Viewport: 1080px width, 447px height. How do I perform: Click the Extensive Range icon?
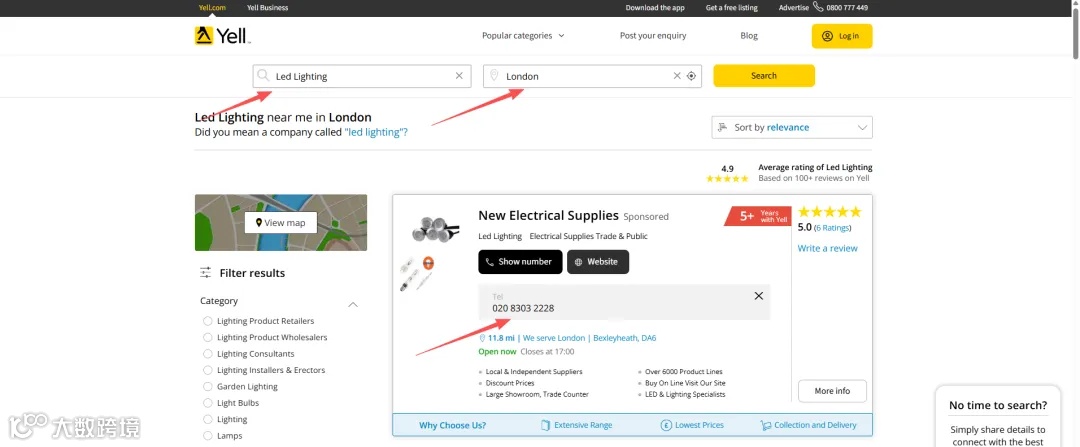[546, 425]
